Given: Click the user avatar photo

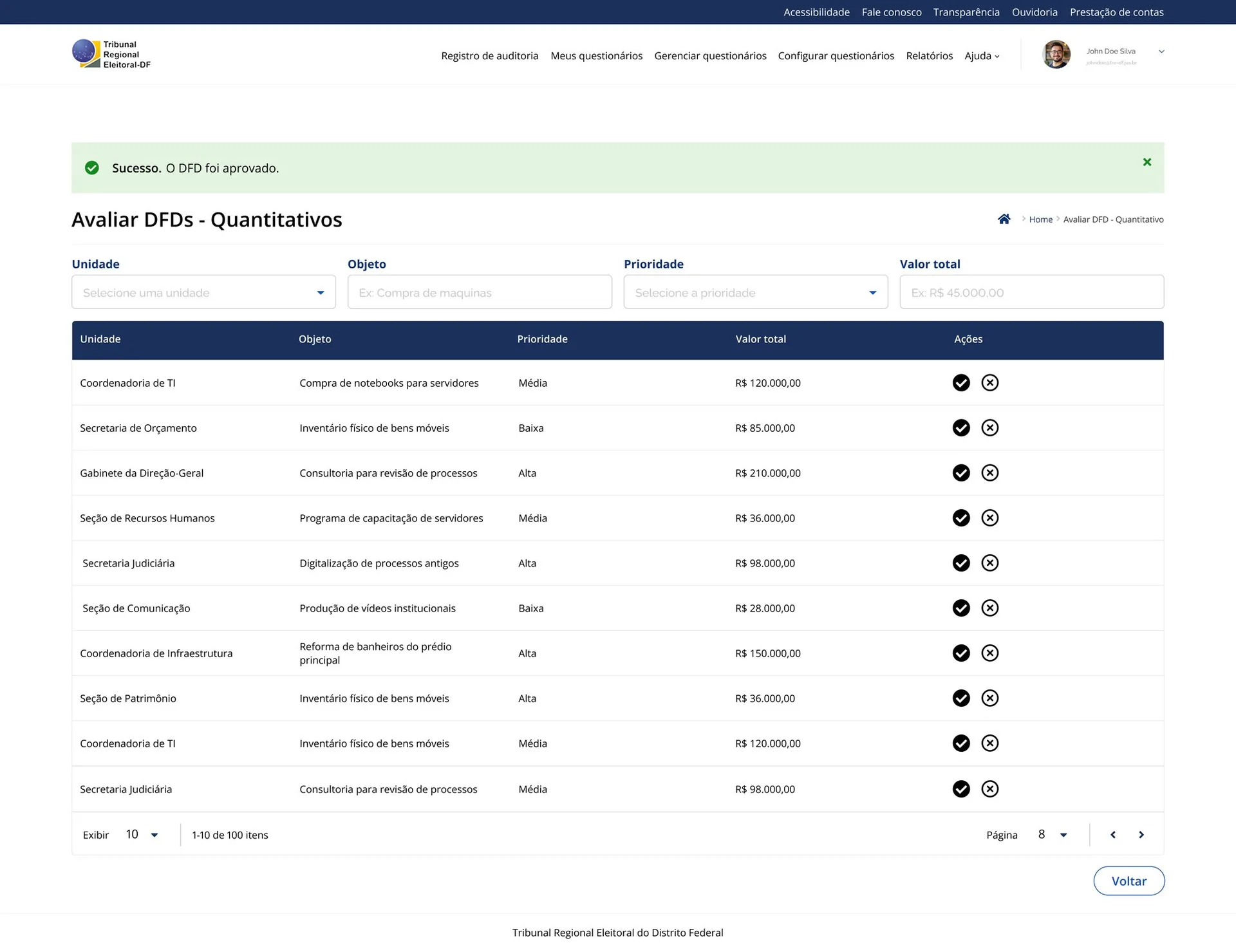Looking at the screenshot, I should click(x=1056, y=54).
